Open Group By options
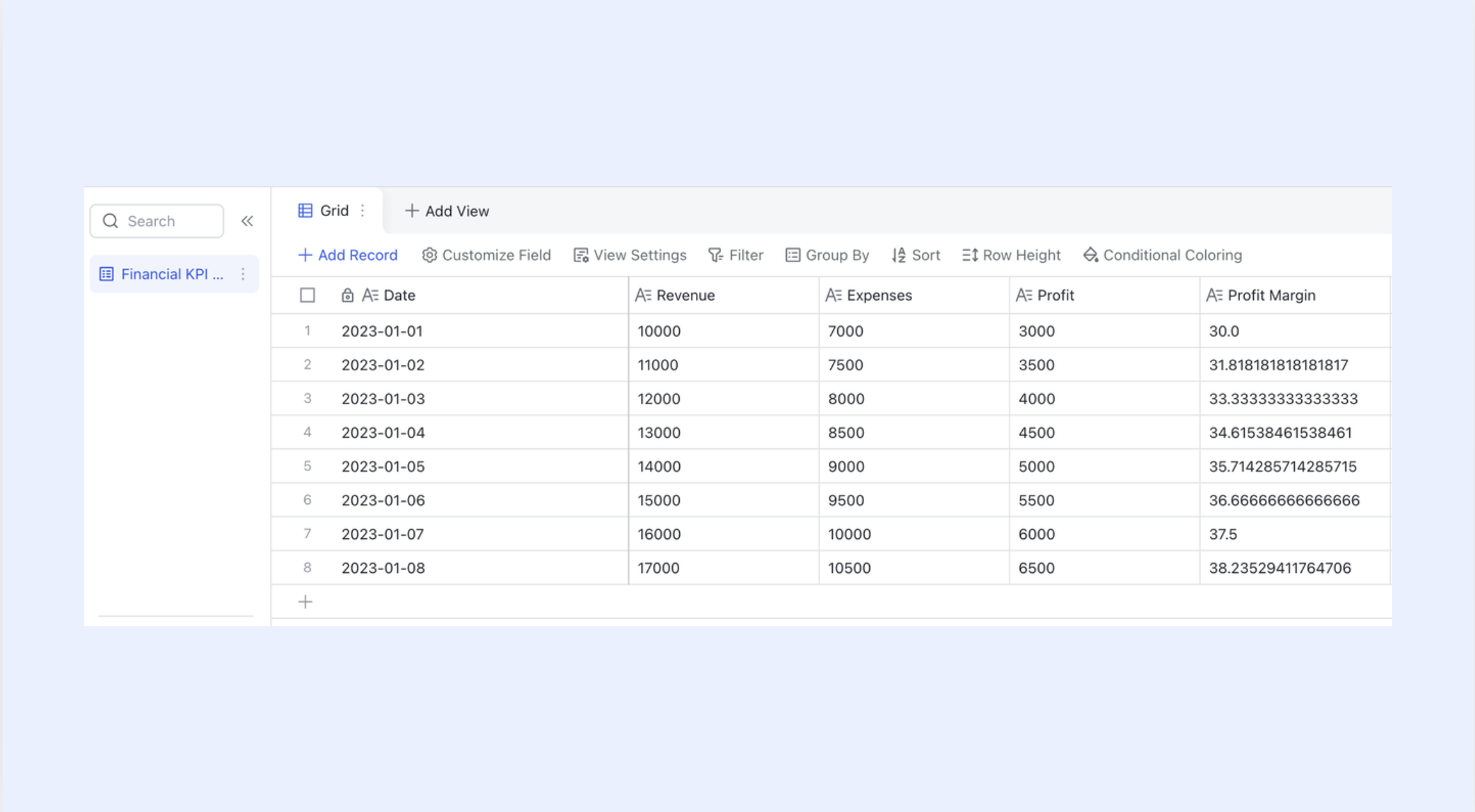The image size is (1475, 812). pos(827,255)
